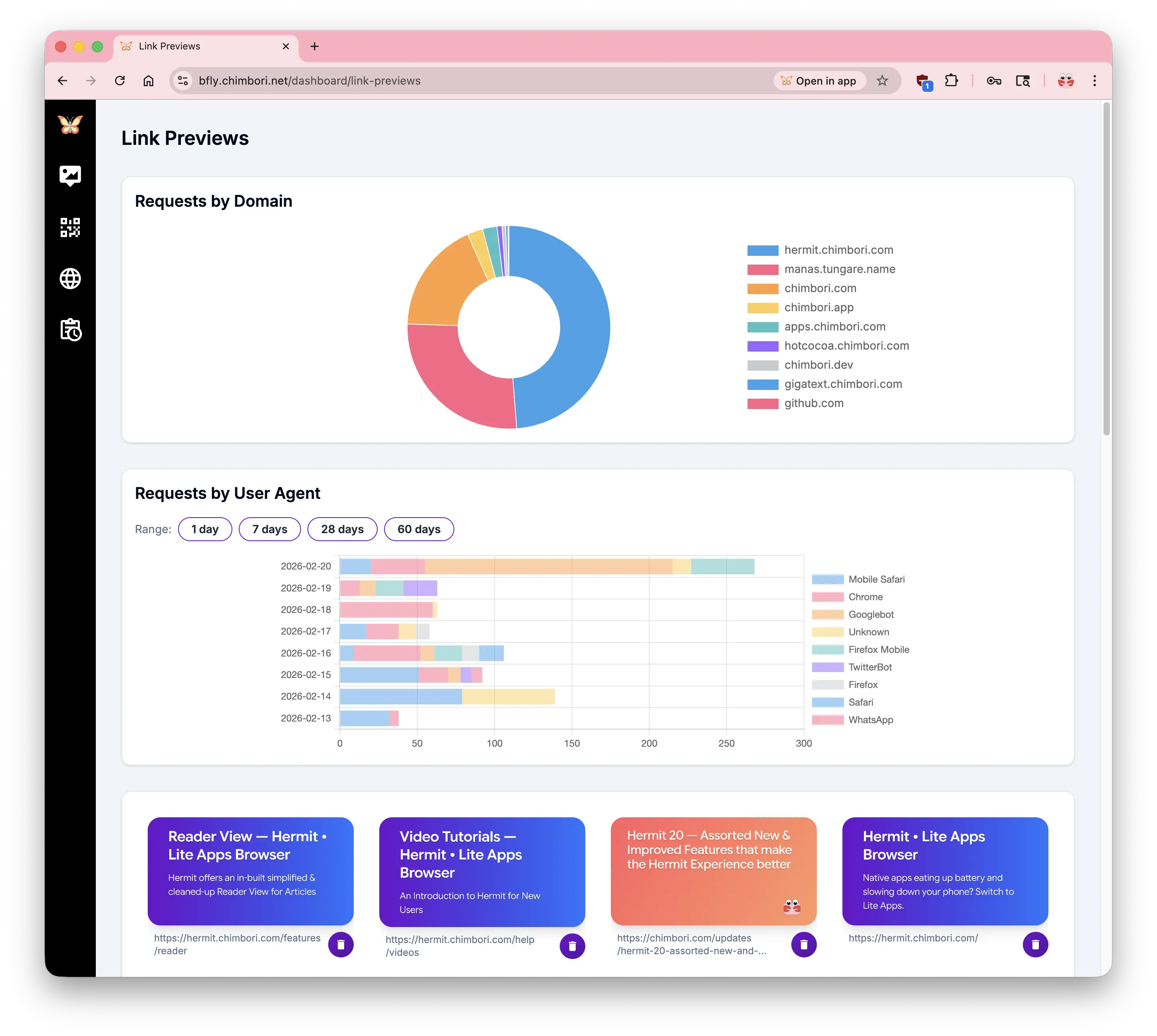The height and width of the screenshot is (1036, 1157).
Task: Delete the Hermit 20 updates preview
Action: (x=803, y=944)
